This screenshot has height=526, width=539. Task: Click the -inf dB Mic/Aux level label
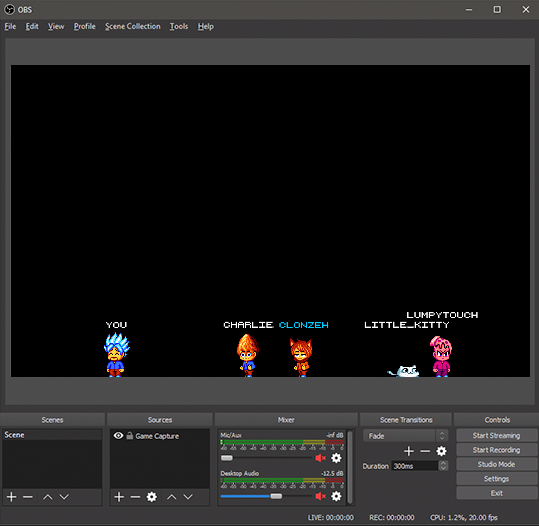(x=334, y=435)
